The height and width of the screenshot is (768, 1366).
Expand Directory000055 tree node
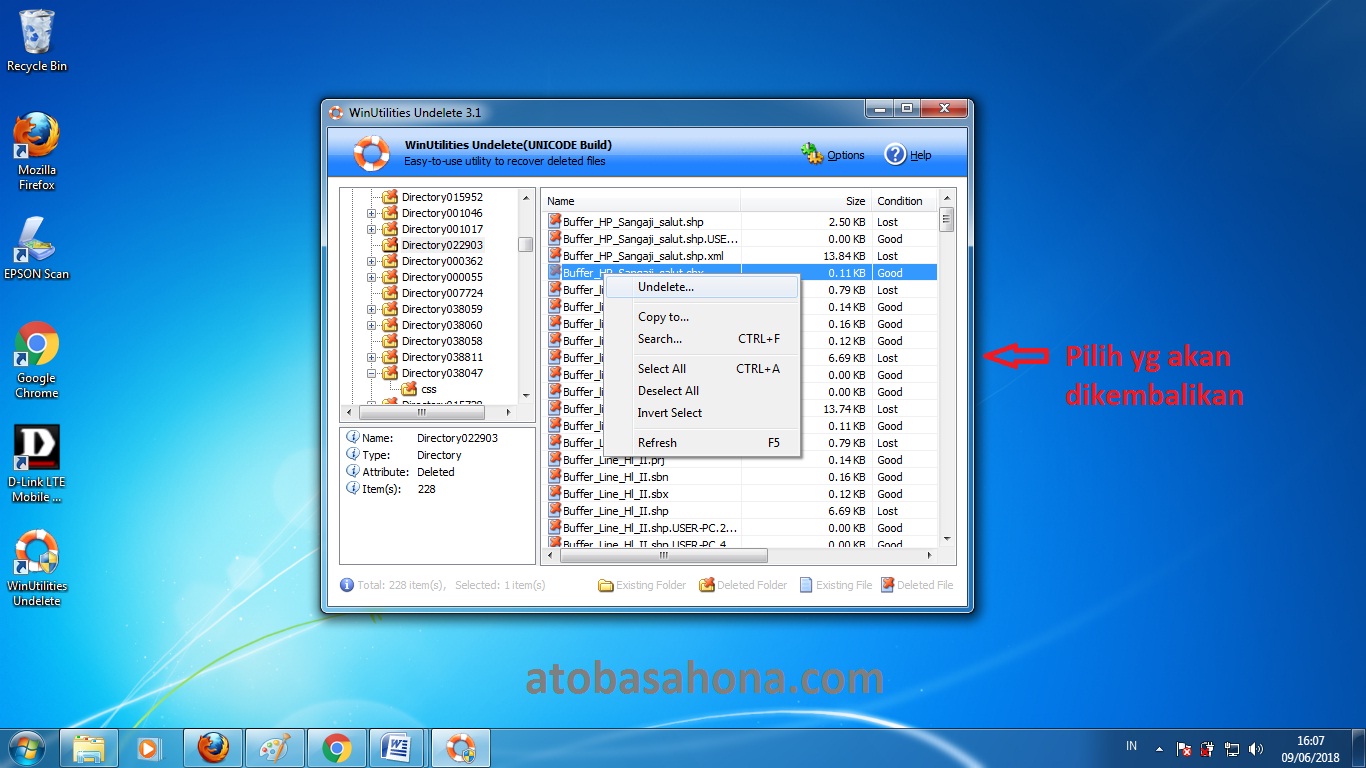372,277
